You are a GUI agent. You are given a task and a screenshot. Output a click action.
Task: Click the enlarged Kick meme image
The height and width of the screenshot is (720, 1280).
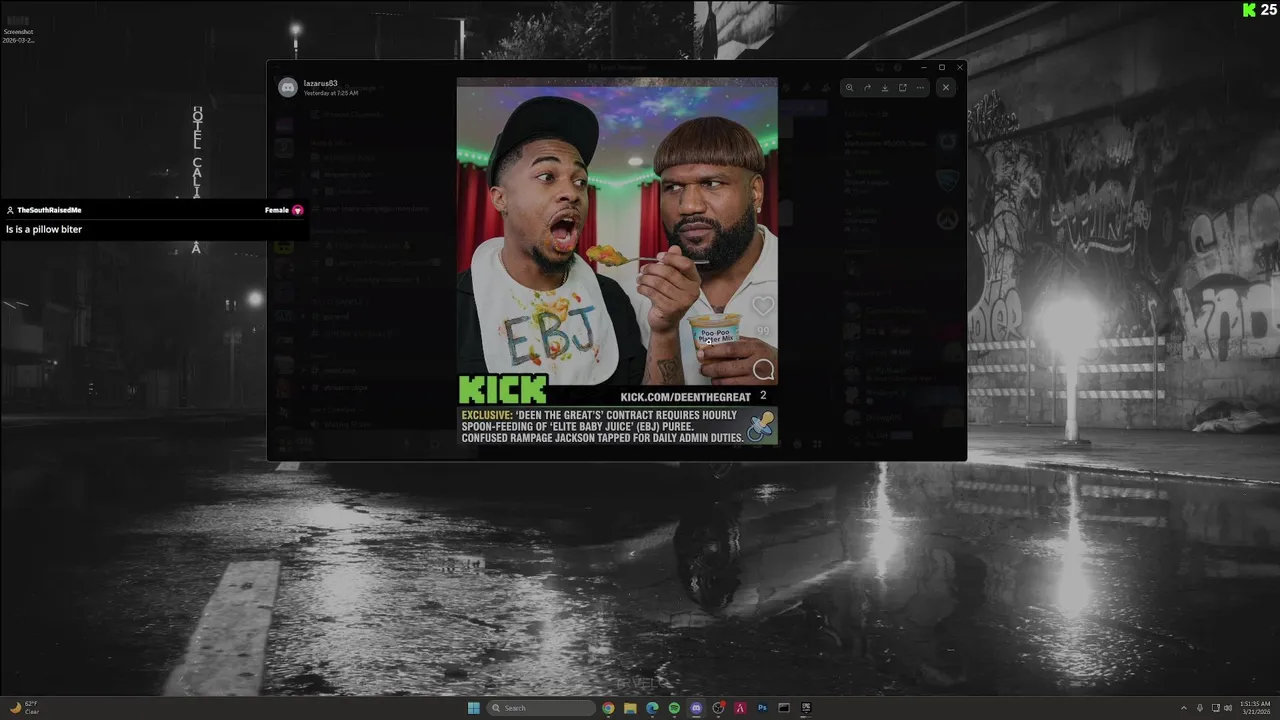pyautogui.click(x=617, y=261)
